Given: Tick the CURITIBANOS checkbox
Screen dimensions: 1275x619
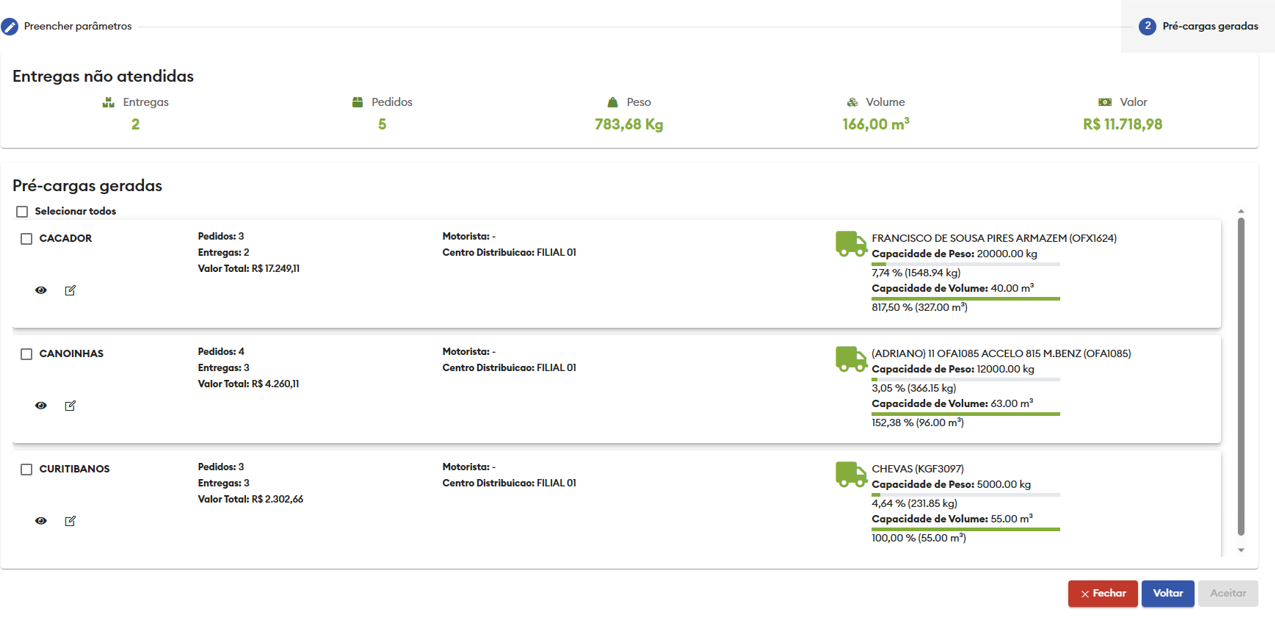Looking at the screenshot, I should point(27,469).
